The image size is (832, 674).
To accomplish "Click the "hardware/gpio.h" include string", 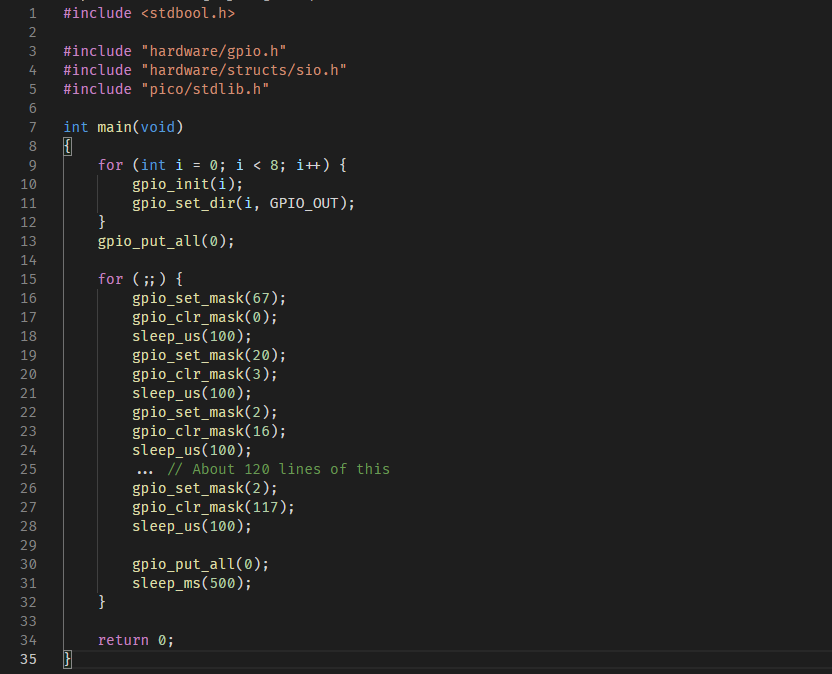I will point(214,51).
